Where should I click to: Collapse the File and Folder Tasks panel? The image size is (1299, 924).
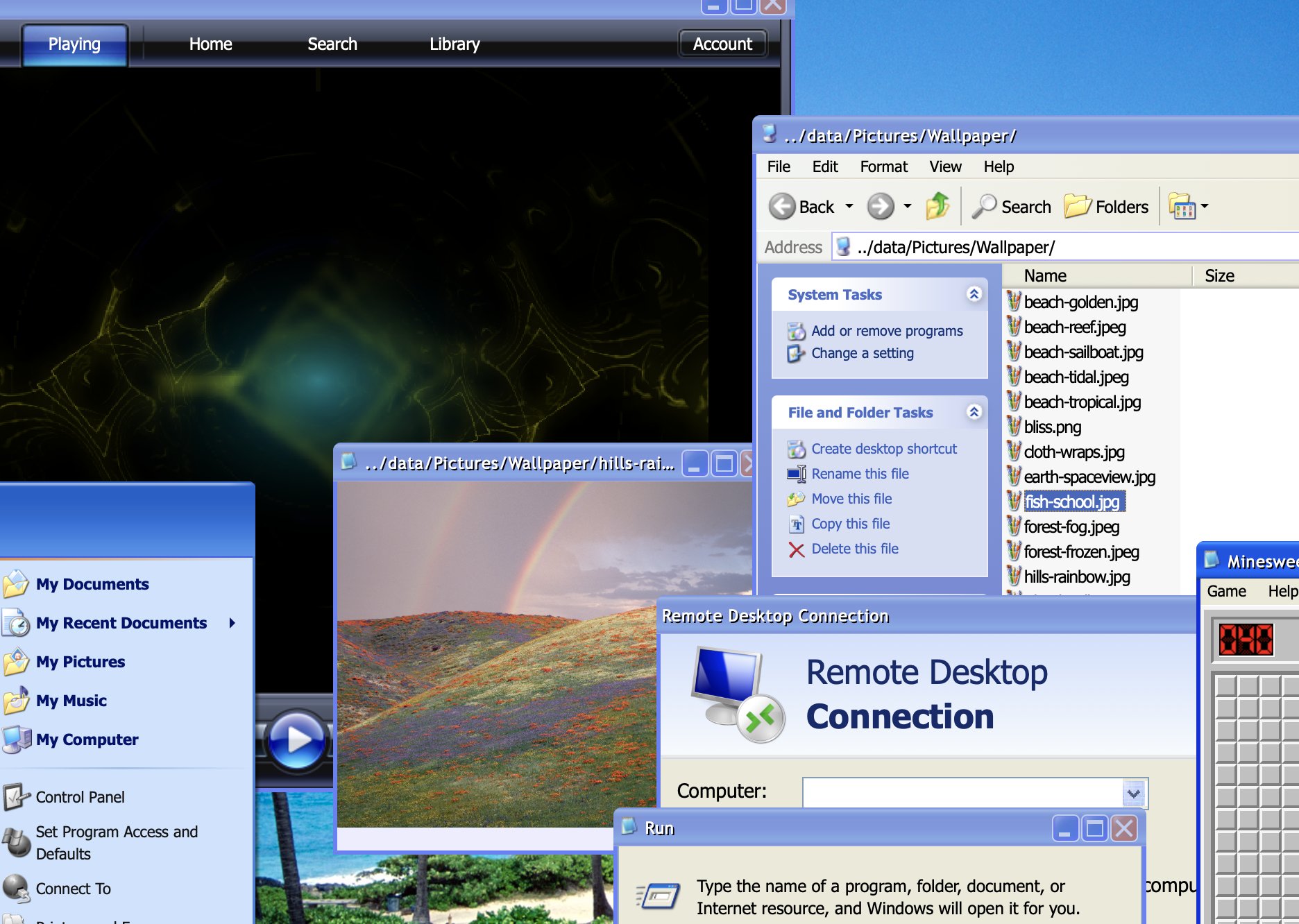tap(974, 412)
